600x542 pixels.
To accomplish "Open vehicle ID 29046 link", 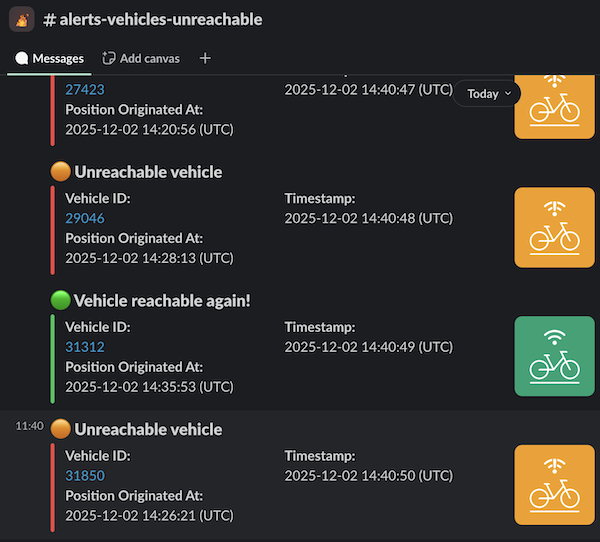I will click(84, 218).
